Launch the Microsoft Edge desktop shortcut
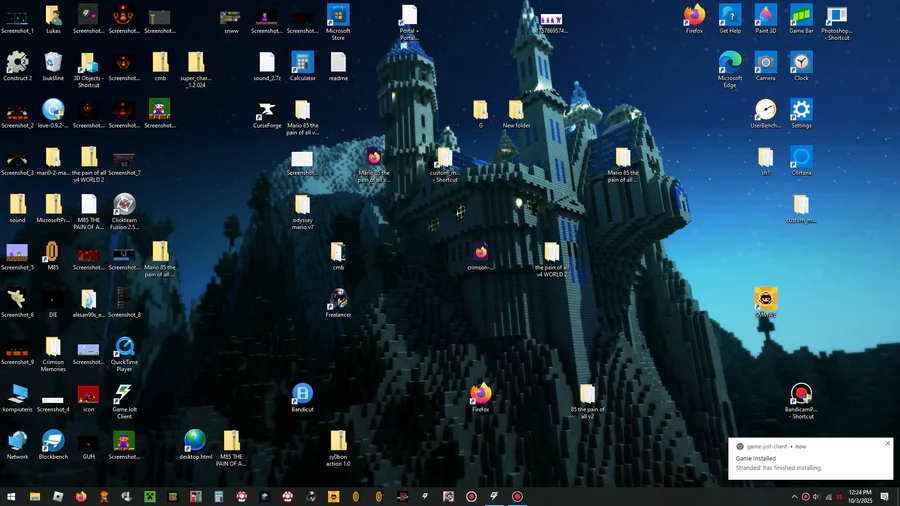Image resolution: width=900 pixels, height=506 pixels. pyautogui.click(x=730, y=69)
